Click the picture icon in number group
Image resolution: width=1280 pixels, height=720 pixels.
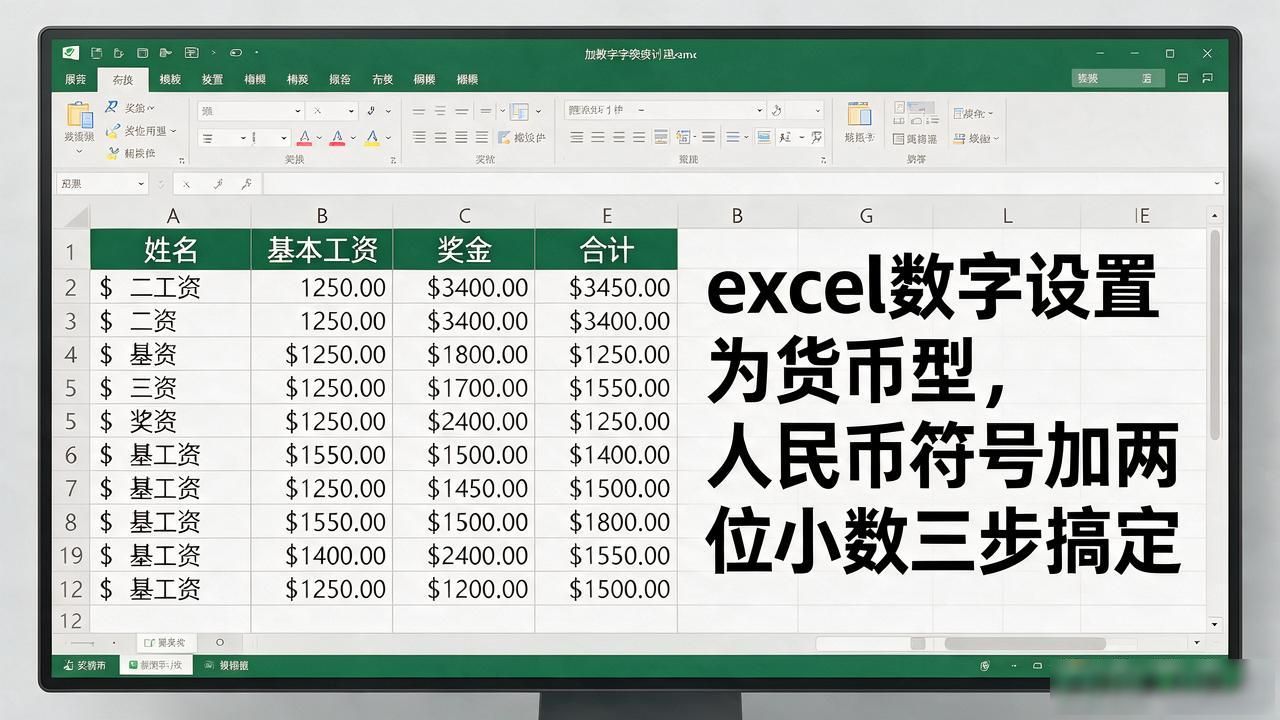point(763,137)
